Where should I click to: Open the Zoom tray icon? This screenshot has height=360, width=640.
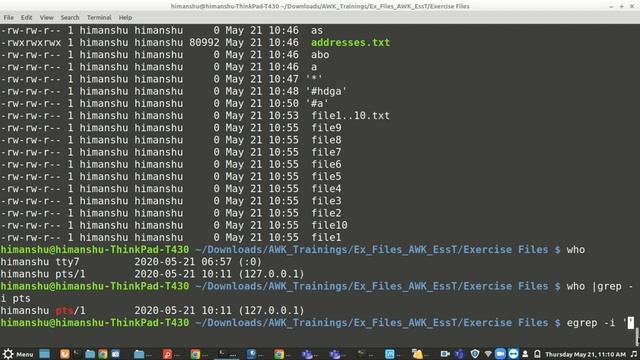click(x=500, y=354)
